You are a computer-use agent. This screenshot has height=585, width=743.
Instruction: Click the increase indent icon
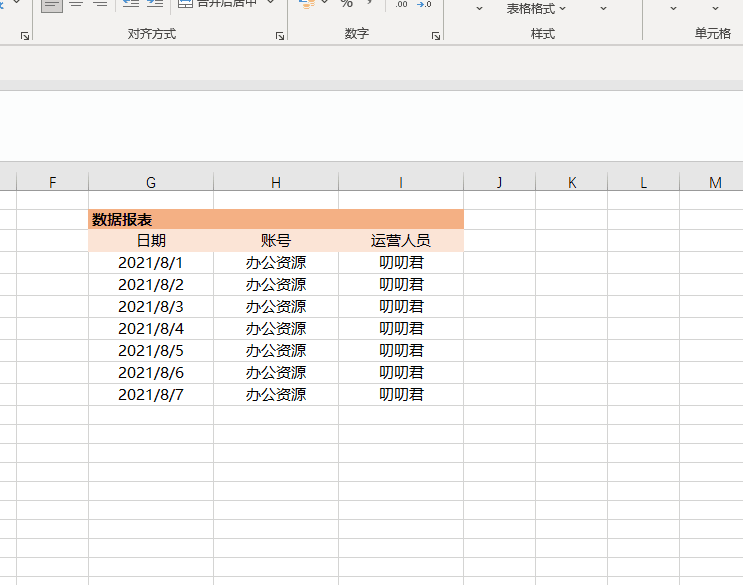[x=155, y=4]
